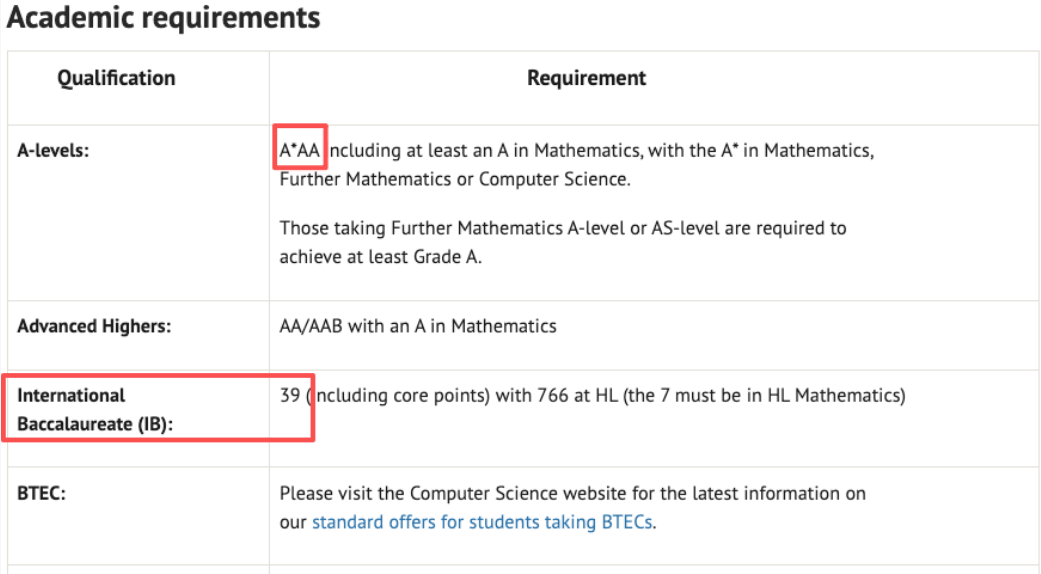Screen dimensions: 1041x574
Task: Click the '(including core points)' text
Action: pyautogui.click(x=398, y=395)
